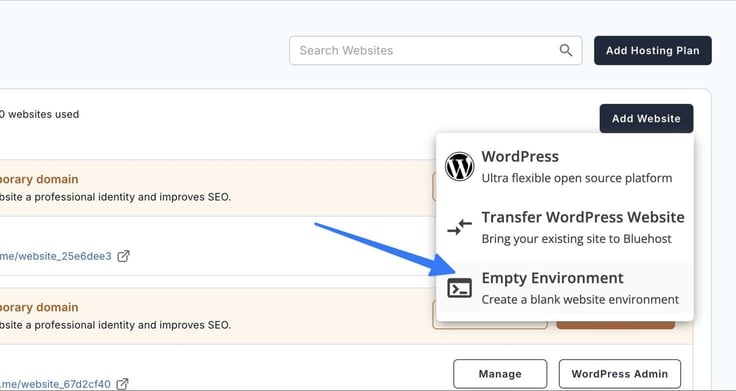Select WordPress from the menu

click(565, 167)
